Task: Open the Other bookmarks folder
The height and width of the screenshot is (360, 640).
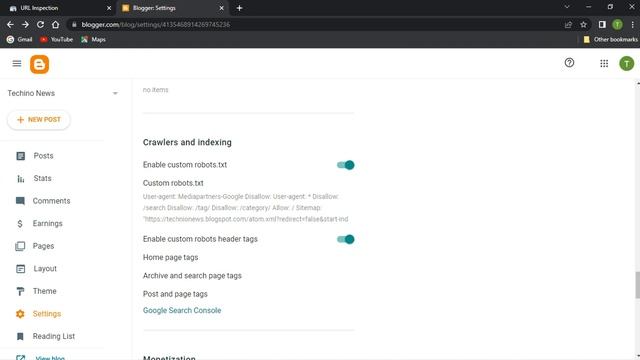Action: [x=611, y=40]
